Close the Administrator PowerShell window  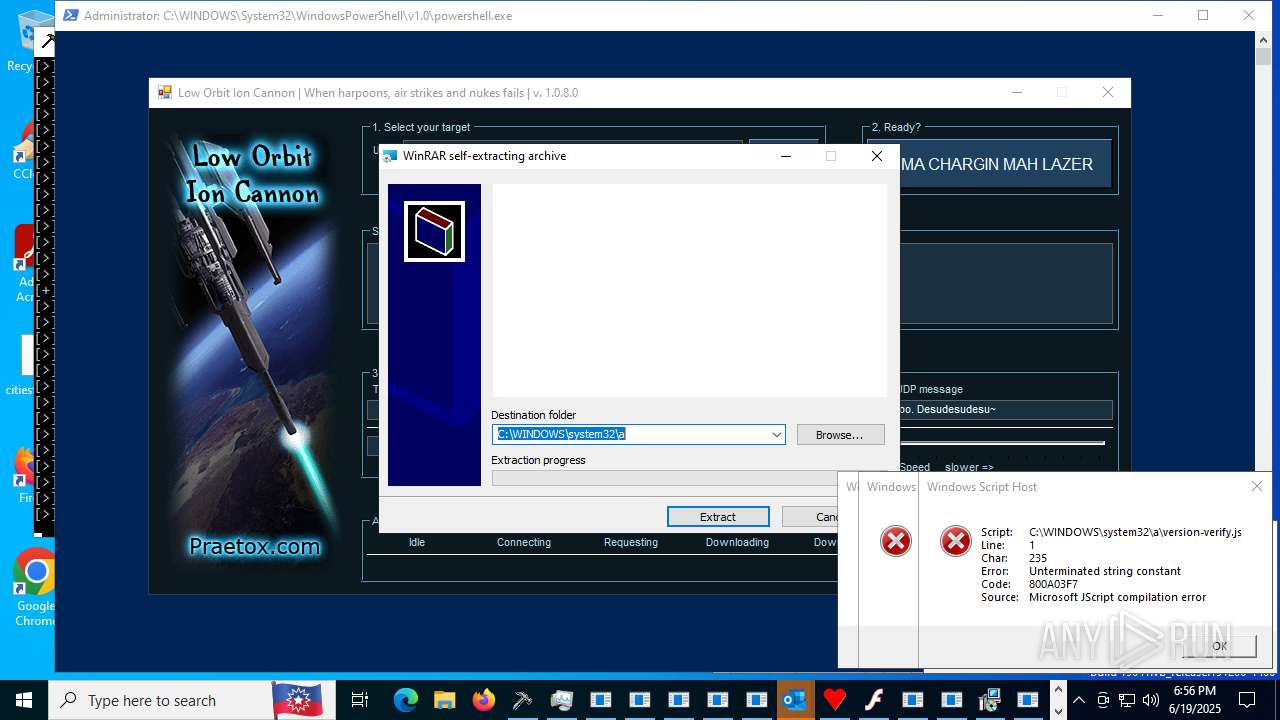[x=1249, y=15]
